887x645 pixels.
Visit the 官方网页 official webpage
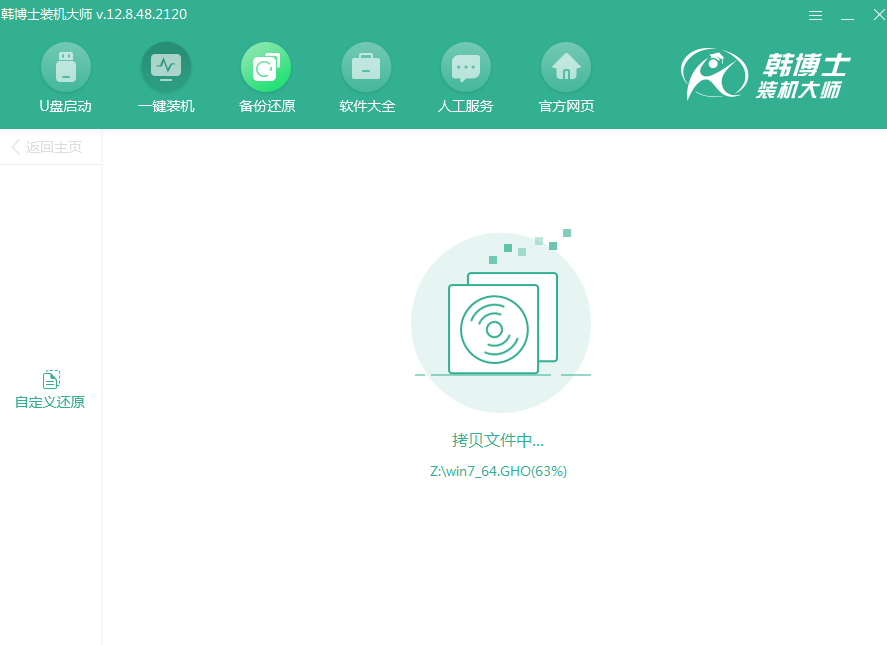point(566,78)
